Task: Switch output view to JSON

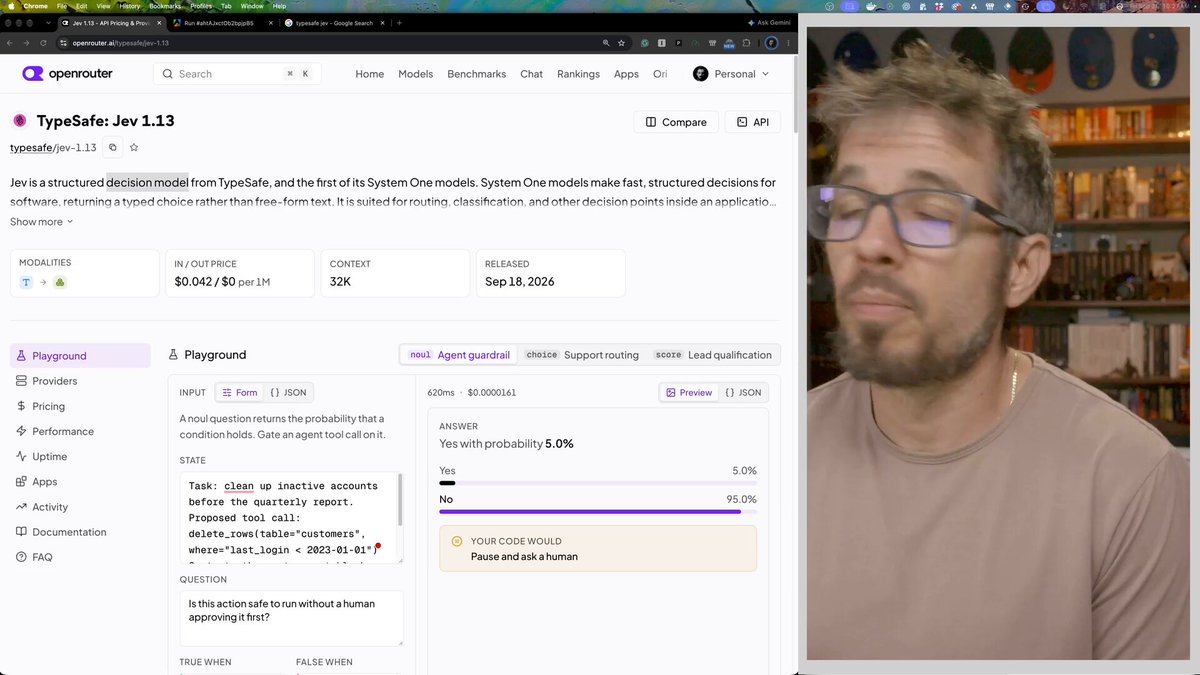Action: coord(743,393)
